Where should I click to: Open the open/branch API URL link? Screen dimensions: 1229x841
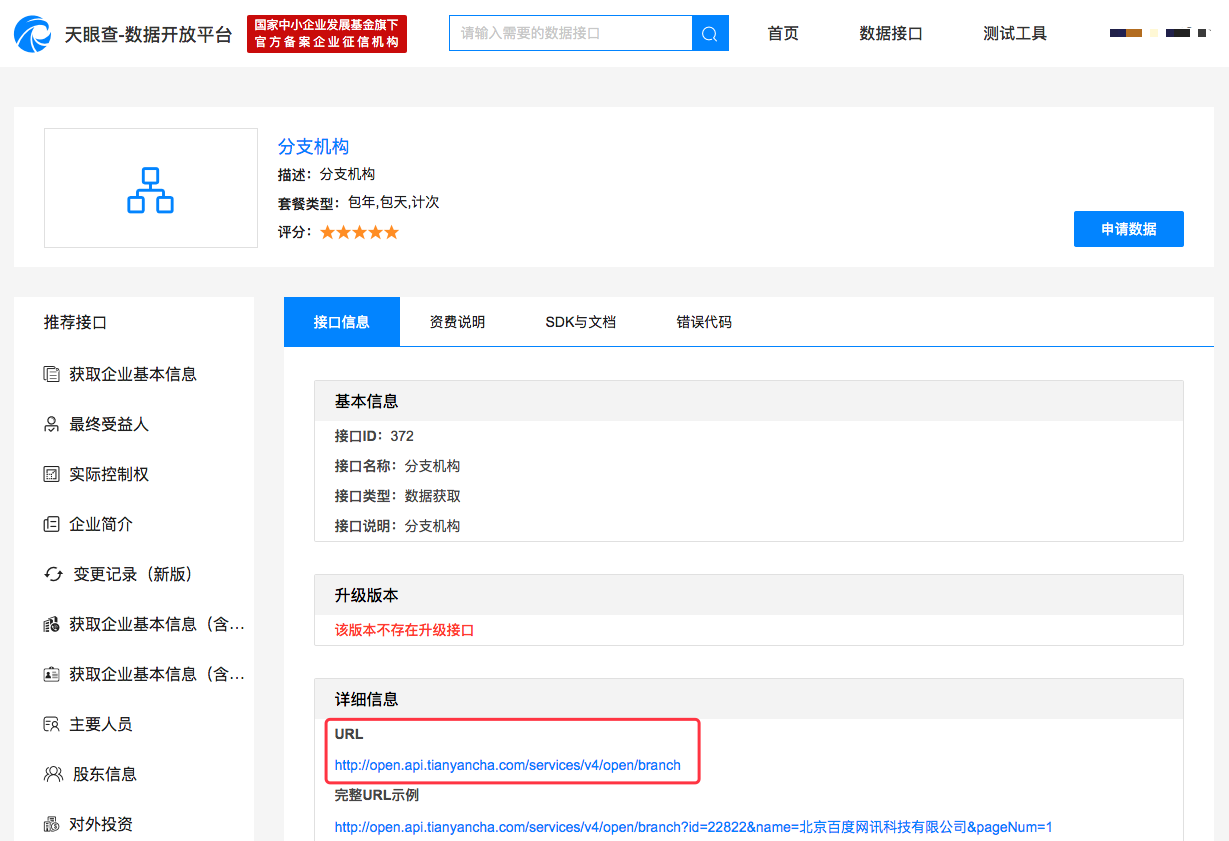tap(508, 765)
